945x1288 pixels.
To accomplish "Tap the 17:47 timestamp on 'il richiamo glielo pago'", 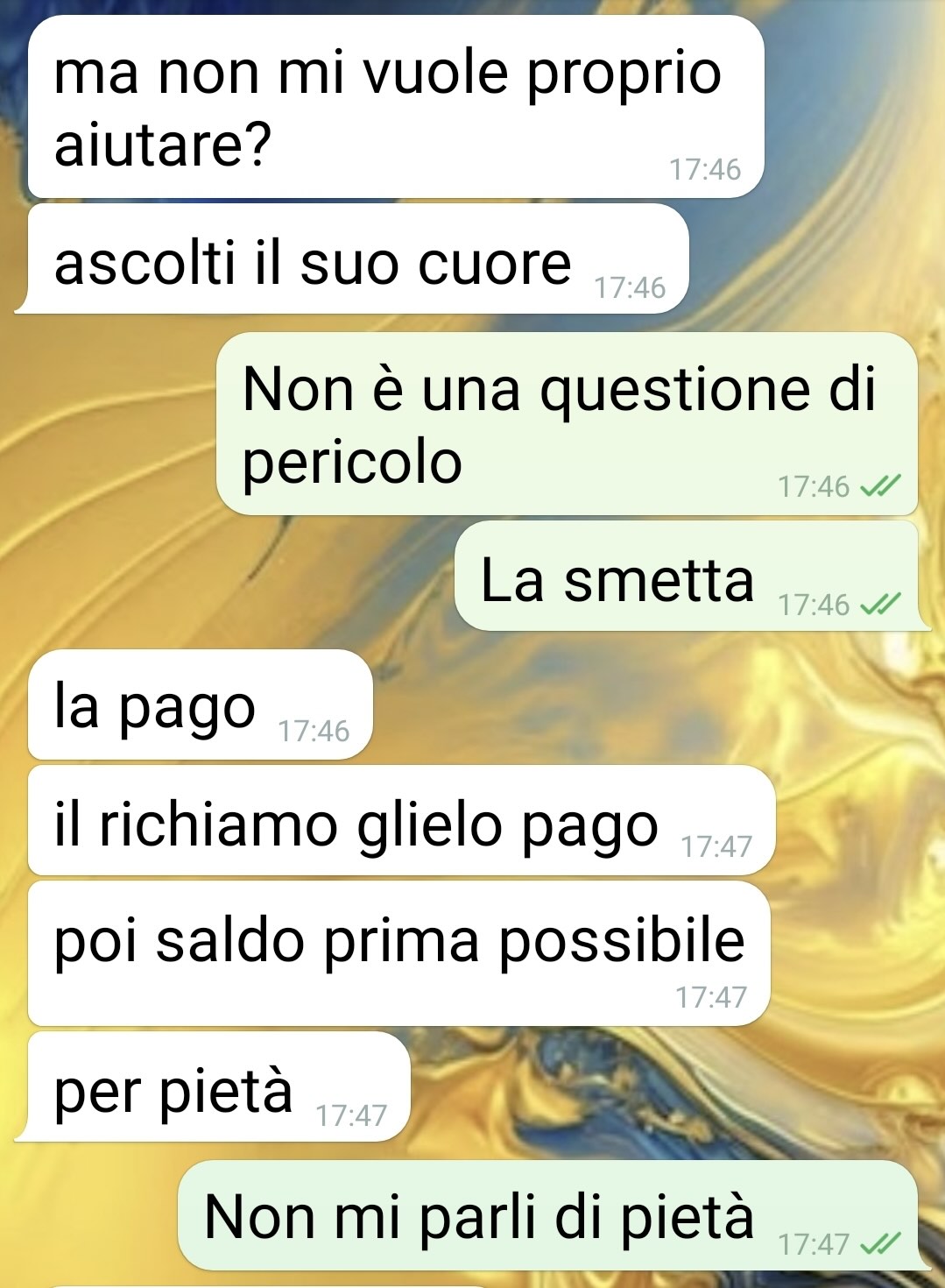I will coord(716,846).
